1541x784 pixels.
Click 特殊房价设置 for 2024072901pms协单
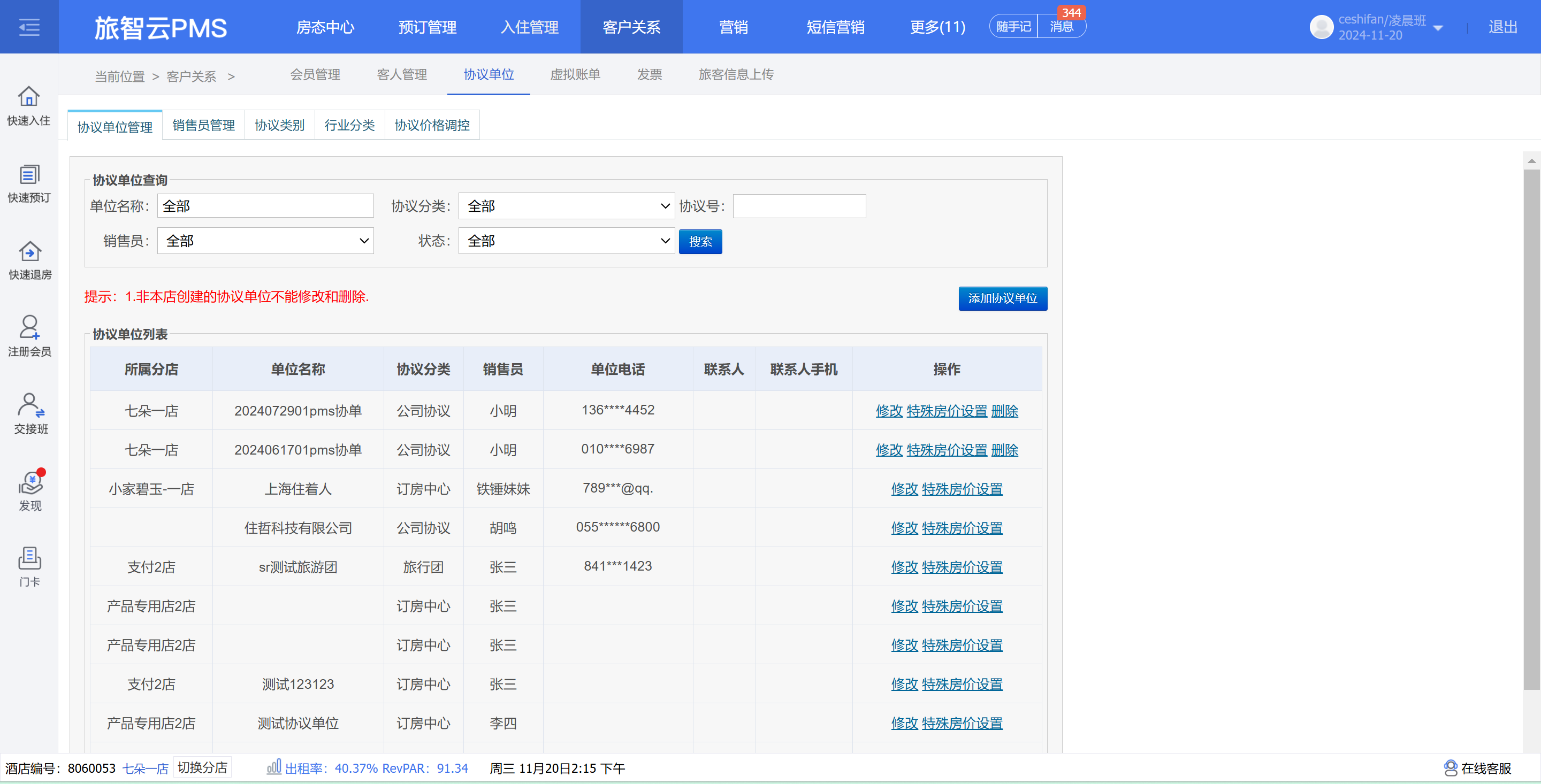click(947, 411)
